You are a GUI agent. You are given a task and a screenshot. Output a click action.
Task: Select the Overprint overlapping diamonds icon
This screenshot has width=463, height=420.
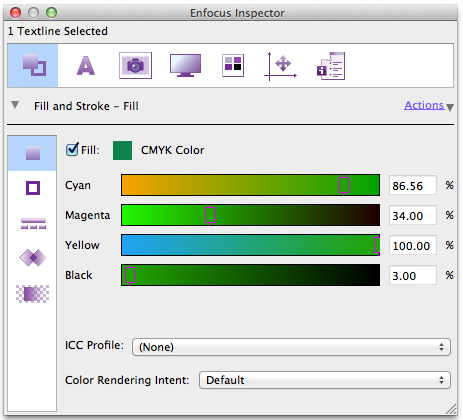33,258
